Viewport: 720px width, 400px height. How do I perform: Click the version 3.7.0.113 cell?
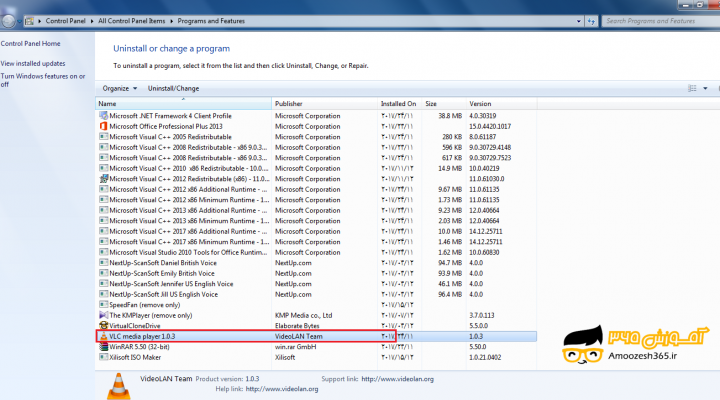tap(482, 315)
